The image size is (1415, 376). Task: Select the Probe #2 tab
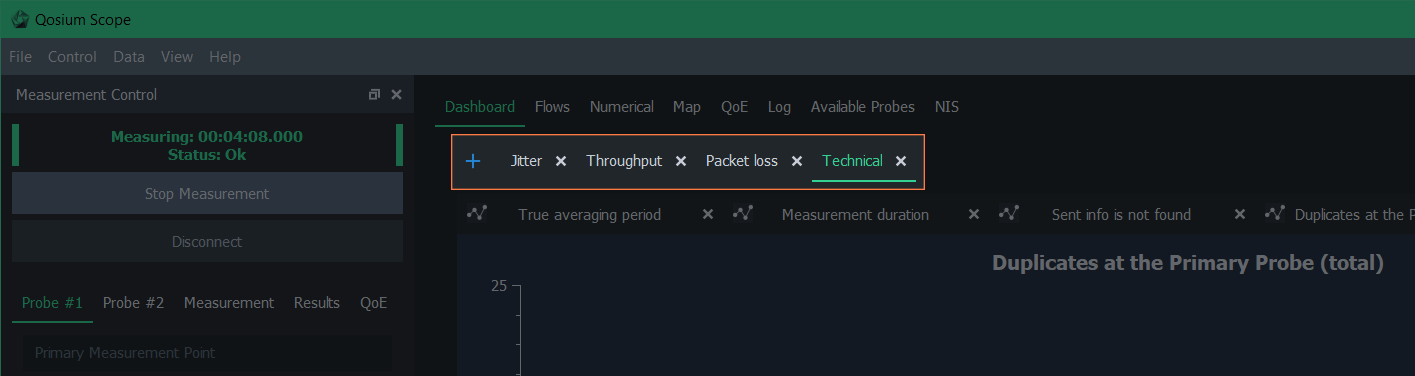click(133, 302)
